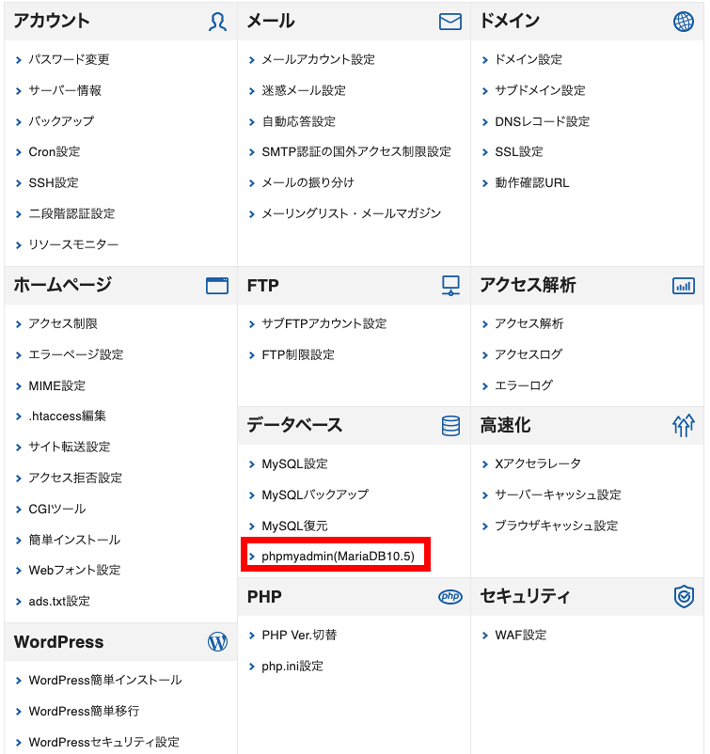This screenshot has width=710, height=754.
Task: Open MySQL設定
Action: point(294,464)
